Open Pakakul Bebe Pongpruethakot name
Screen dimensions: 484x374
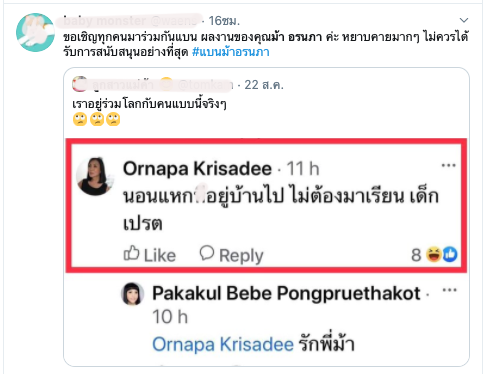[x=286, y=294]
